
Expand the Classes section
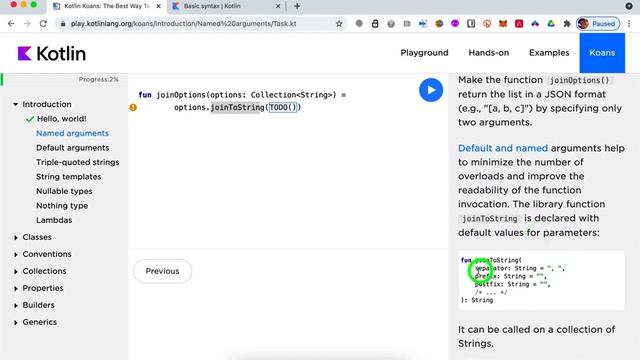tap(16, 237)
